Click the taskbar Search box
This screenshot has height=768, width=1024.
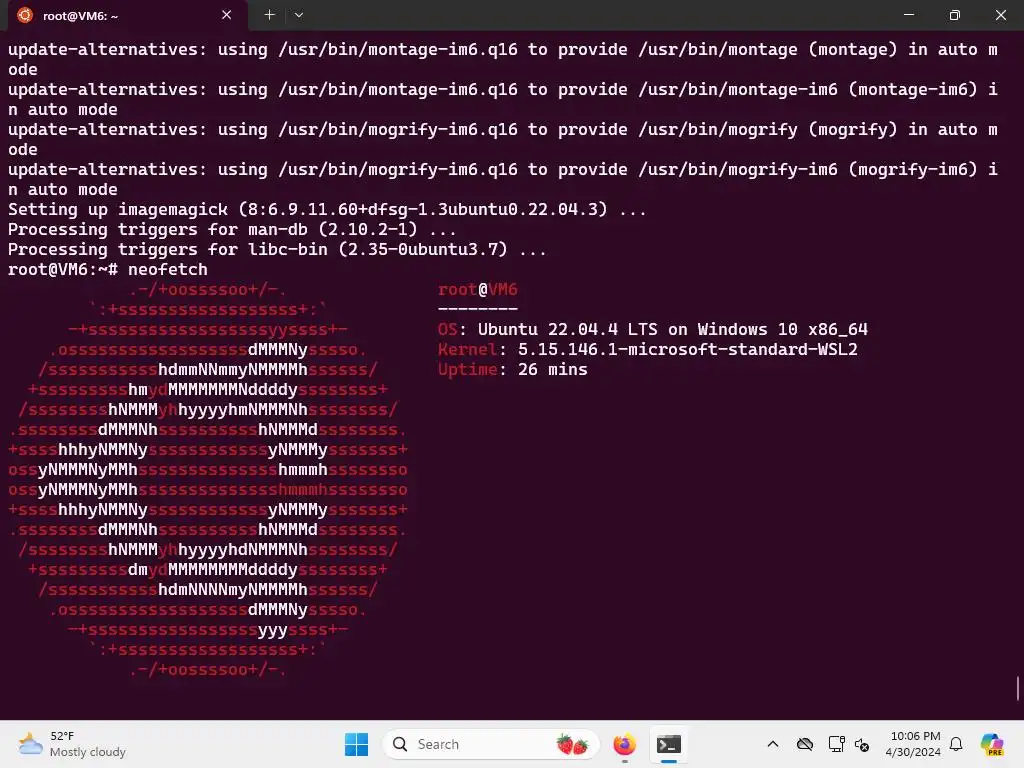coord(490,744)
